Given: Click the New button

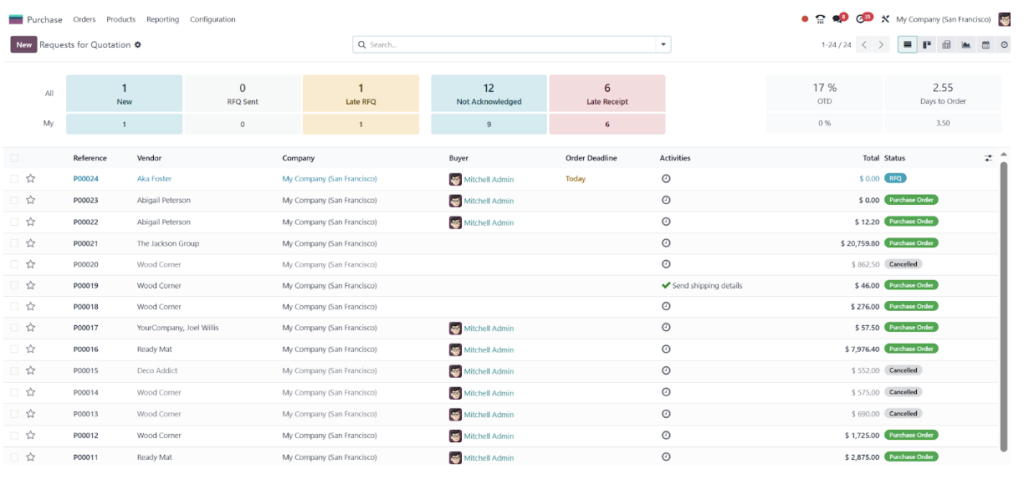Looking at the screenshot, I should click(x=24, y=45).
